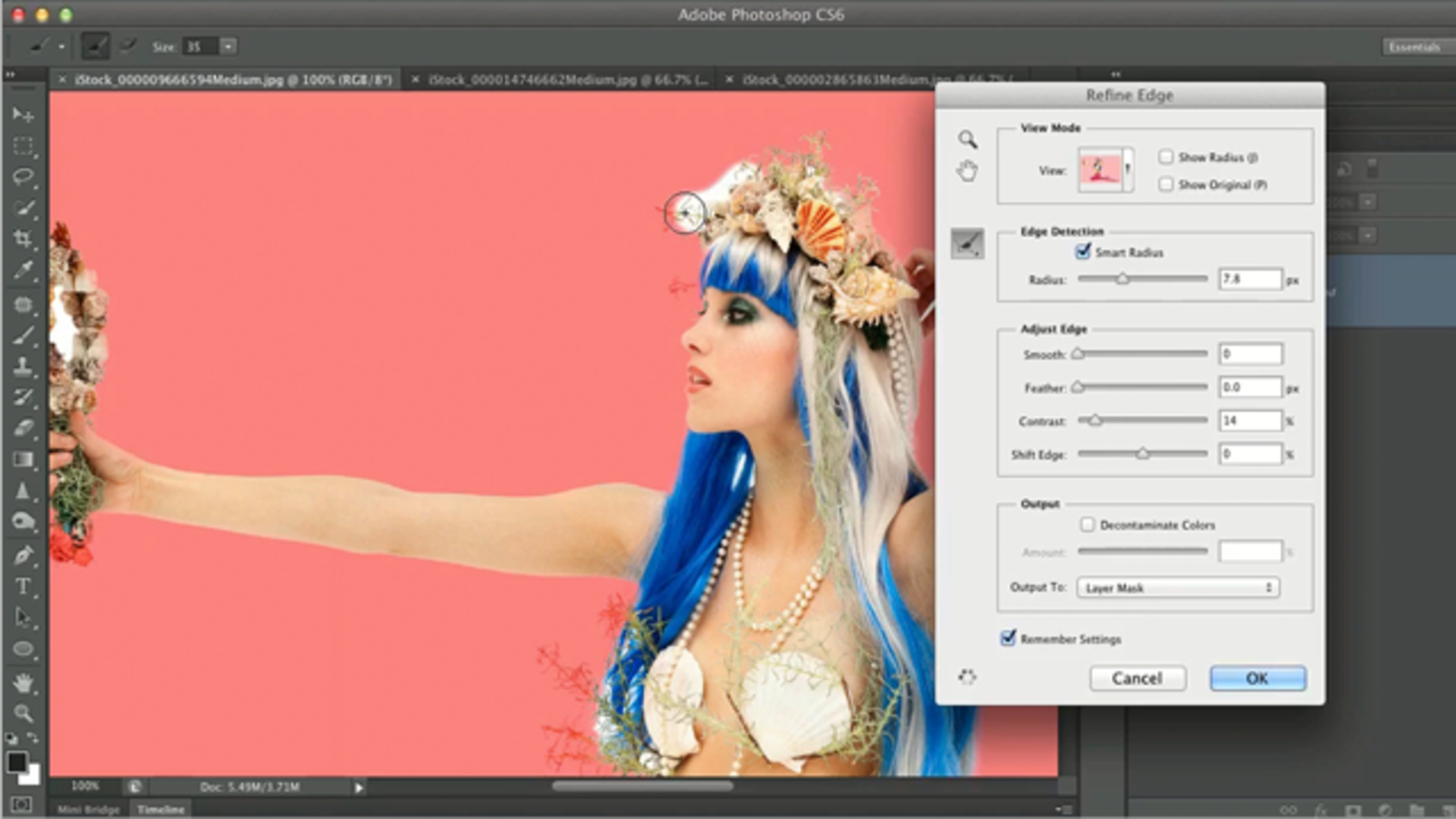Select the Lasso tool in toolbar
The width and height of the screenshot is (1456, 819).
point(23,177)
